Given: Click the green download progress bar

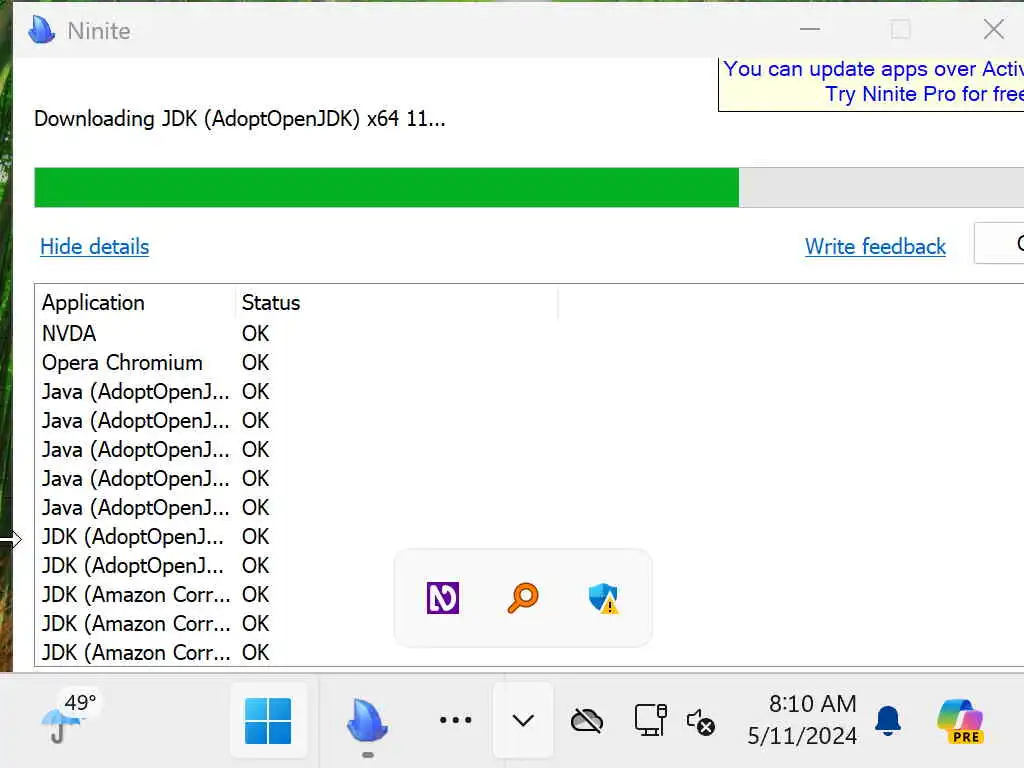Looking at the screenshot, I should tap(387, 187).
